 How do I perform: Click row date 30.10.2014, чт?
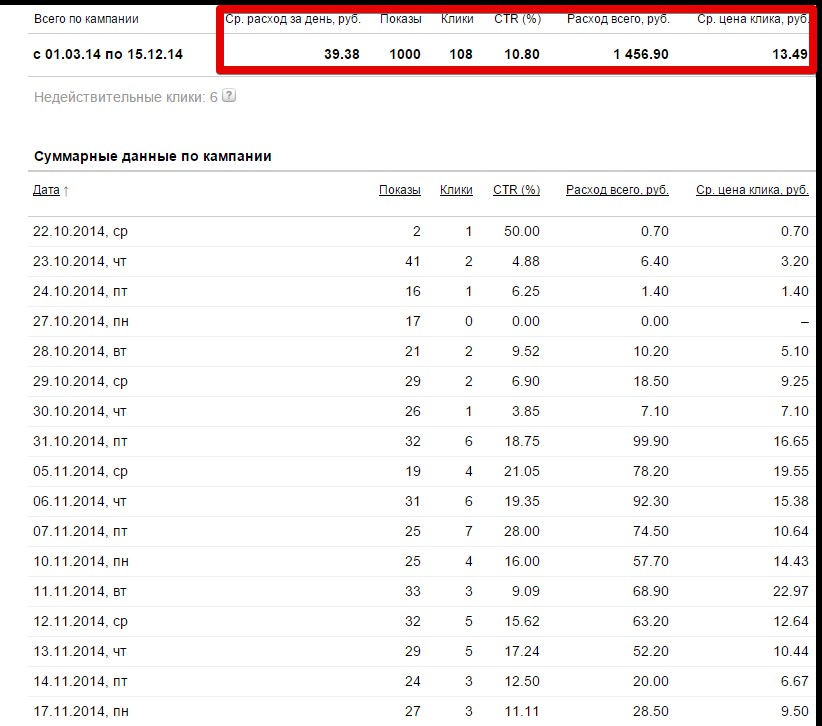tap(80, 411)
